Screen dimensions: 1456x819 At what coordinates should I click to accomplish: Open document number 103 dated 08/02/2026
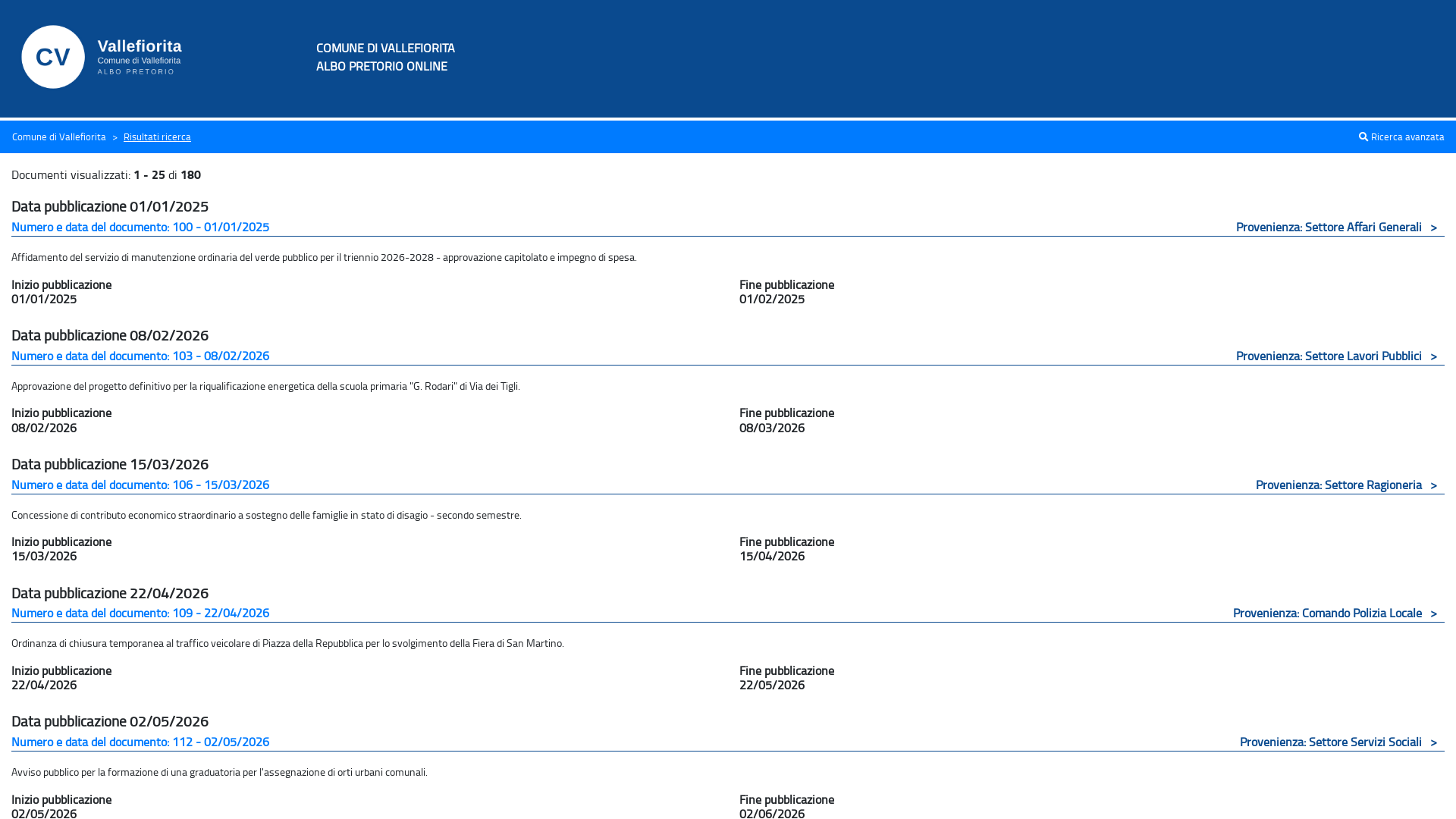point(140,356)
